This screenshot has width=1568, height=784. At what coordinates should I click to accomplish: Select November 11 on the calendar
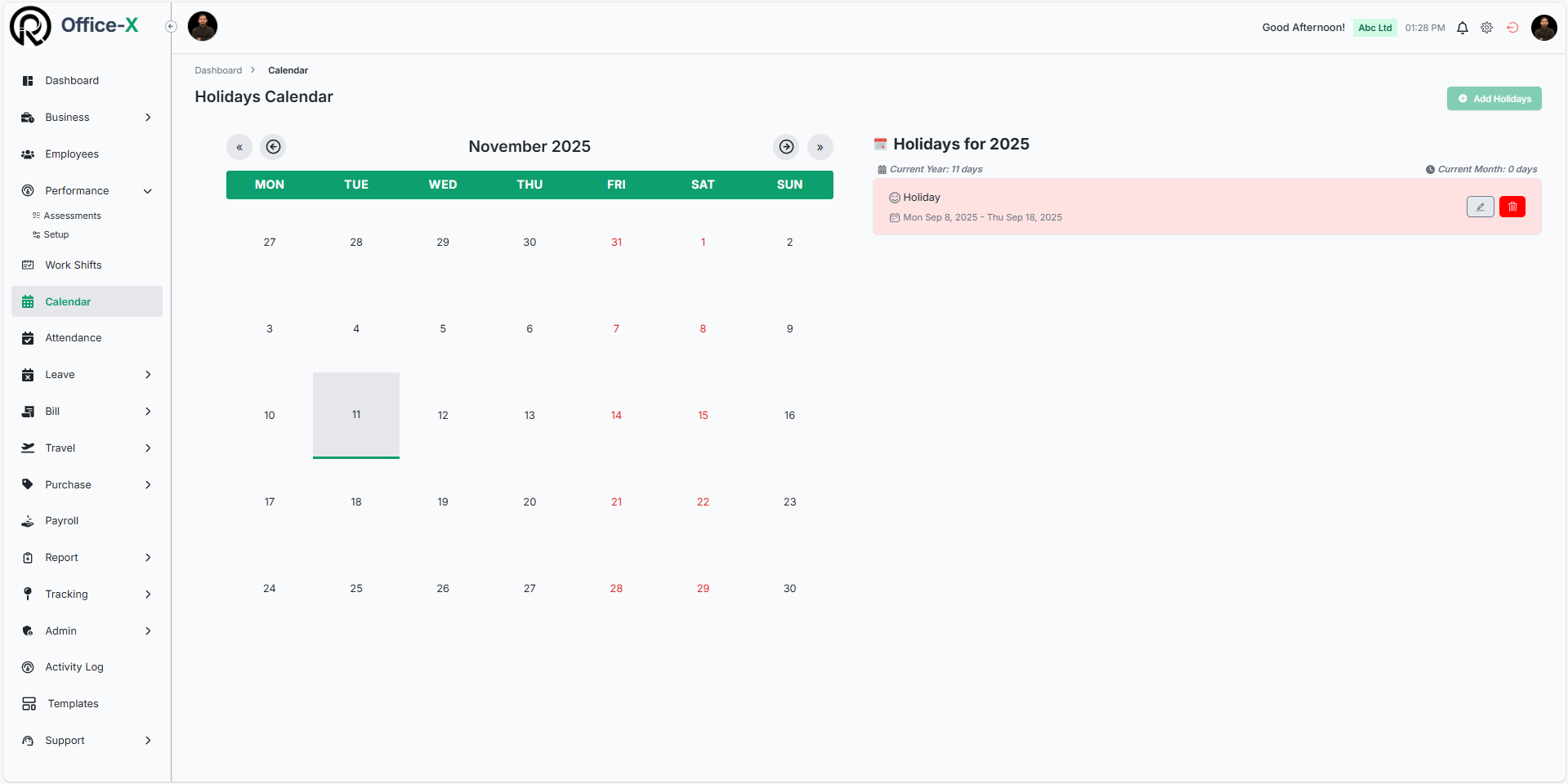click(355, 415)
